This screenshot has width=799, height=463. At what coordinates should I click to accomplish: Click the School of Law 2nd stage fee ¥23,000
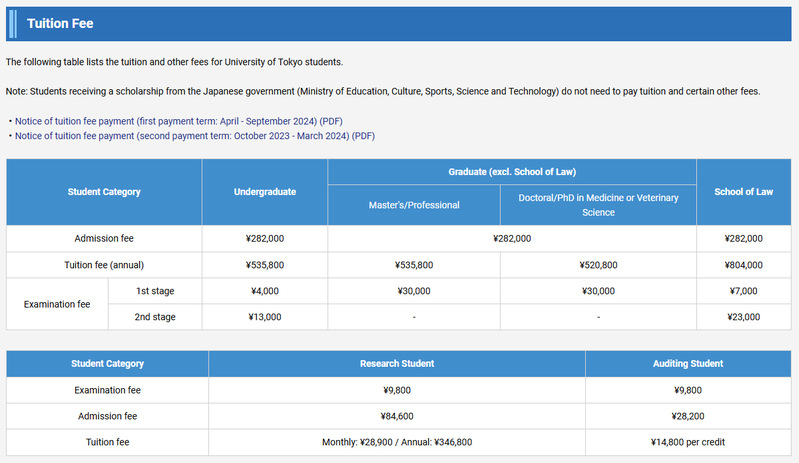[x=743, y=317]
